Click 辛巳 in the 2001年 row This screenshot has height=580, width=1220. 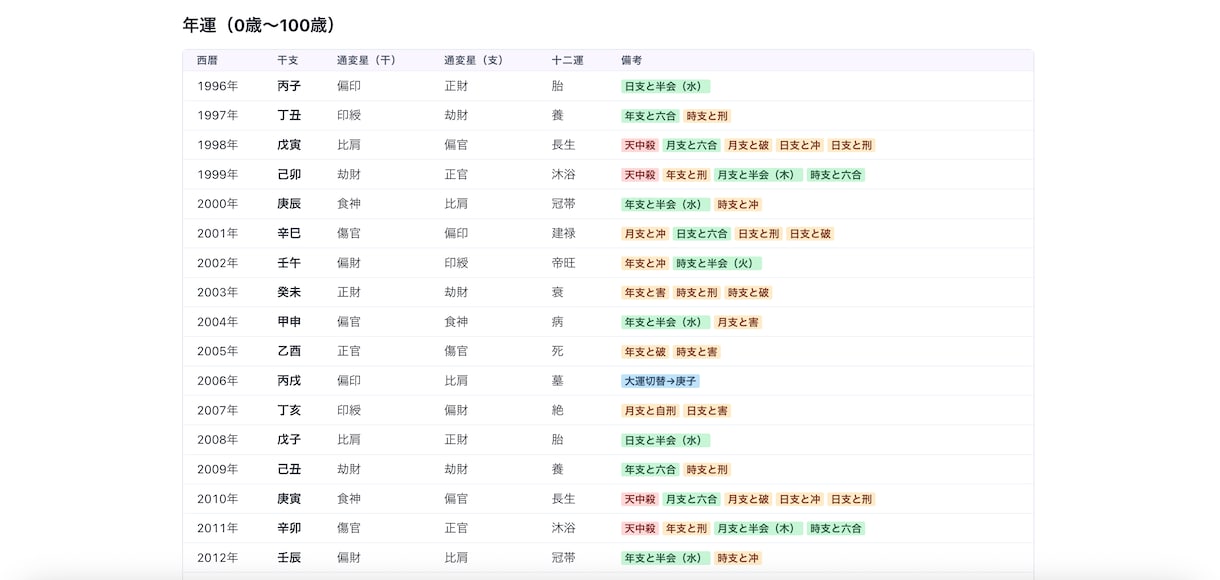(289, 233)
